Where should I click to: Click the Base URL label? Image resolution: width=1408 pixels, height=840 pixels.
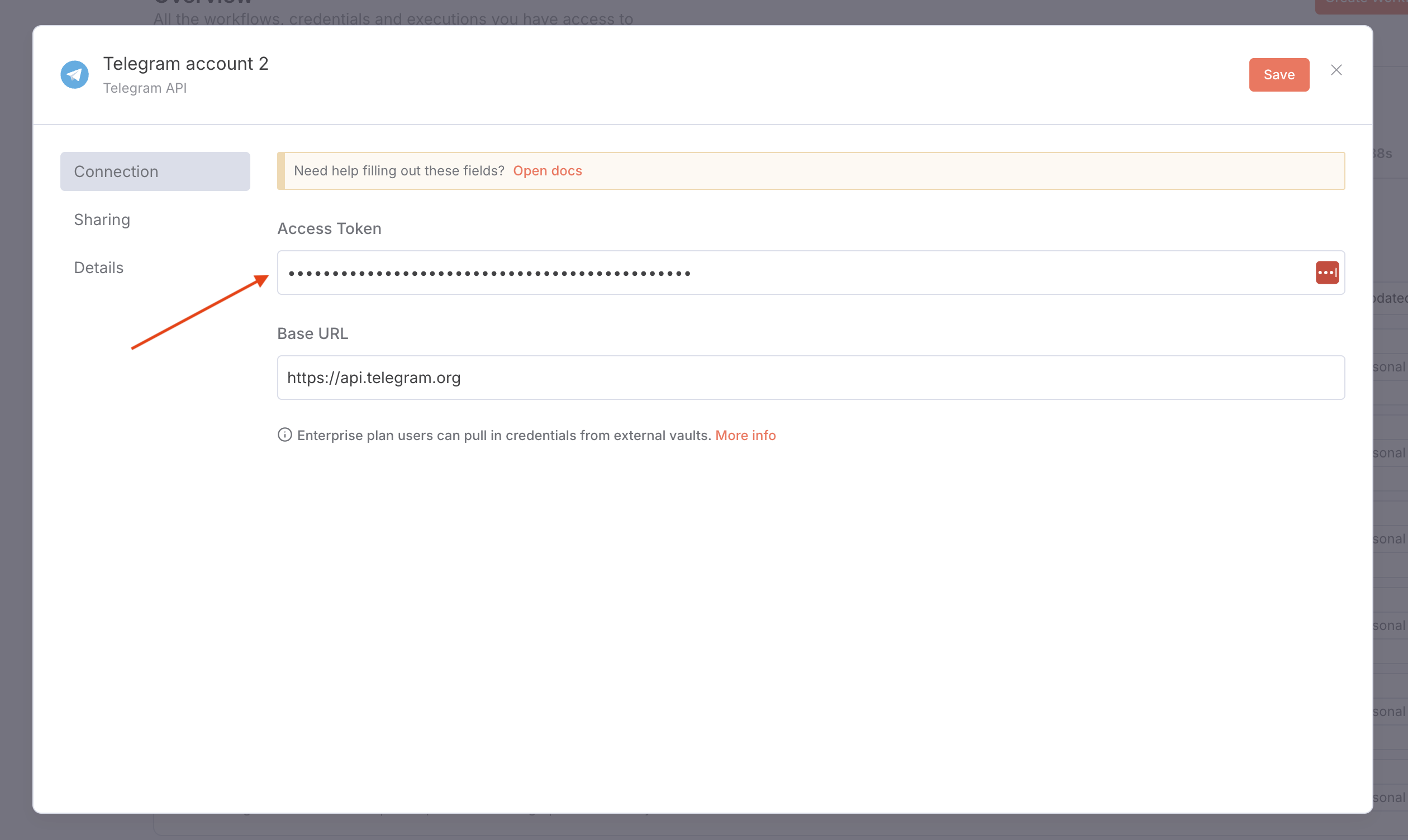click(x=312, y=333)
